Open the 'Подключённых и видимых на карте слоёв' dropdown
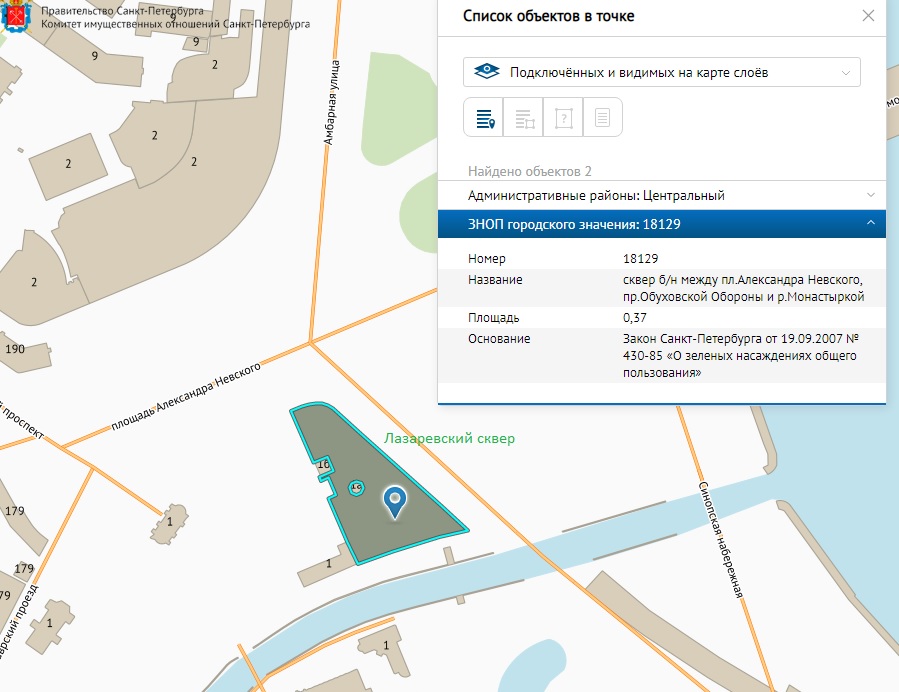Viewport: 899px width, 692px height. tap(661, 72)
